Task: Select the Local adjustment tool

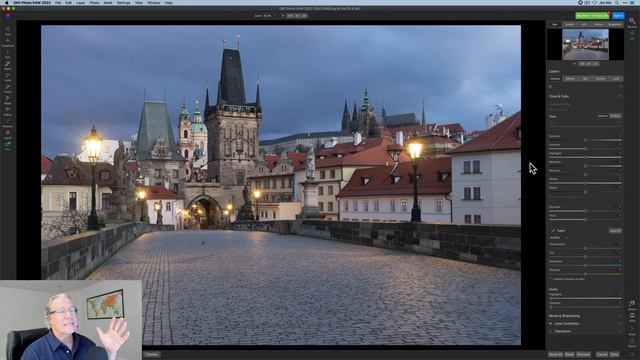Action: (x=7, y=77)
